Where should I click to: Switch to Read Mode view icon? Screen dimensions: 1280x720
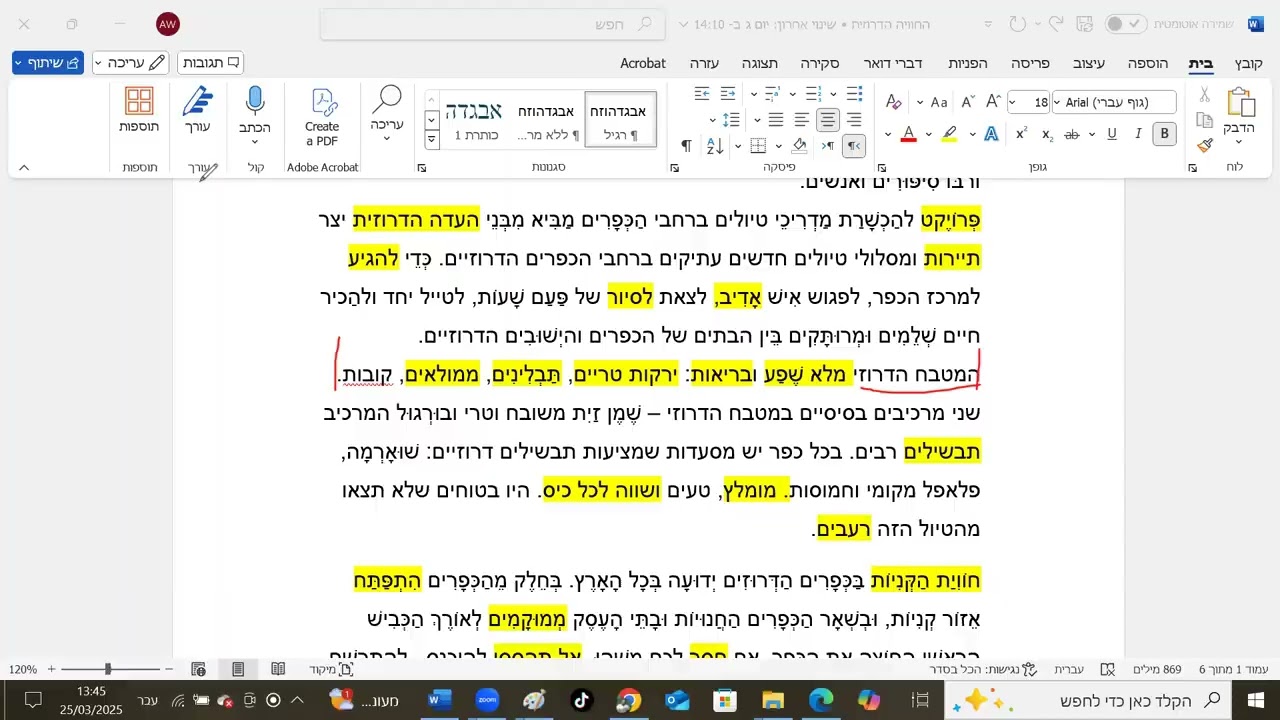coord(278,669)
